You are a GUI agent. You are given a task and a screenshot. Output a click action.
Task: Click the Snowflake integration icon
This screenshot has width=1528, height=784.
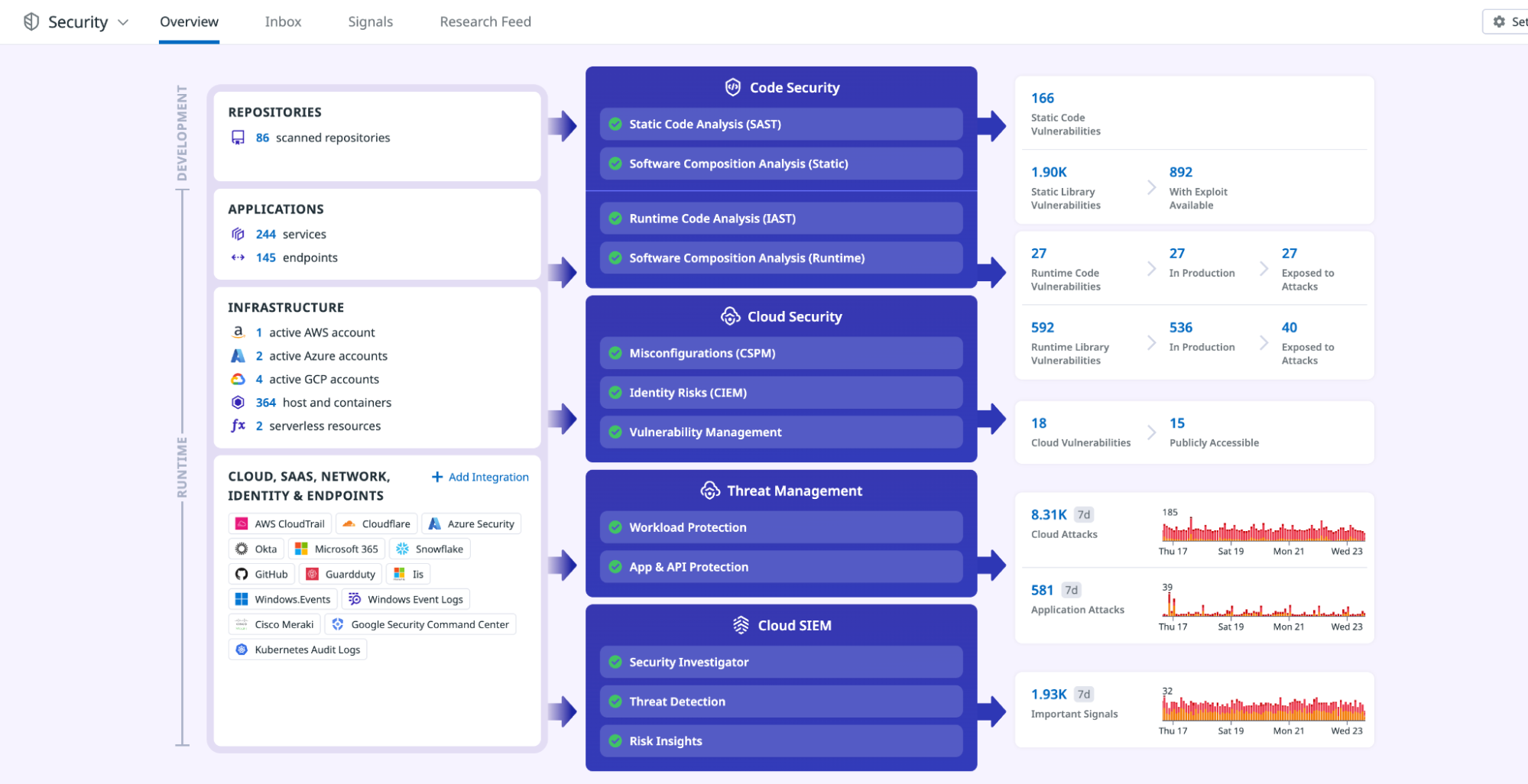coord(401,549)
